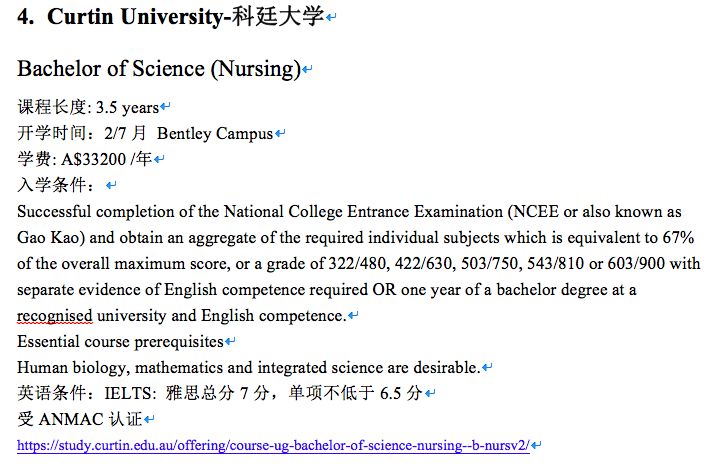The width and height of the screenshot is (716, 464).
Task: Open the study.curtin.edu.au nursing course hyperlink
Action: (x=274, y=445)
